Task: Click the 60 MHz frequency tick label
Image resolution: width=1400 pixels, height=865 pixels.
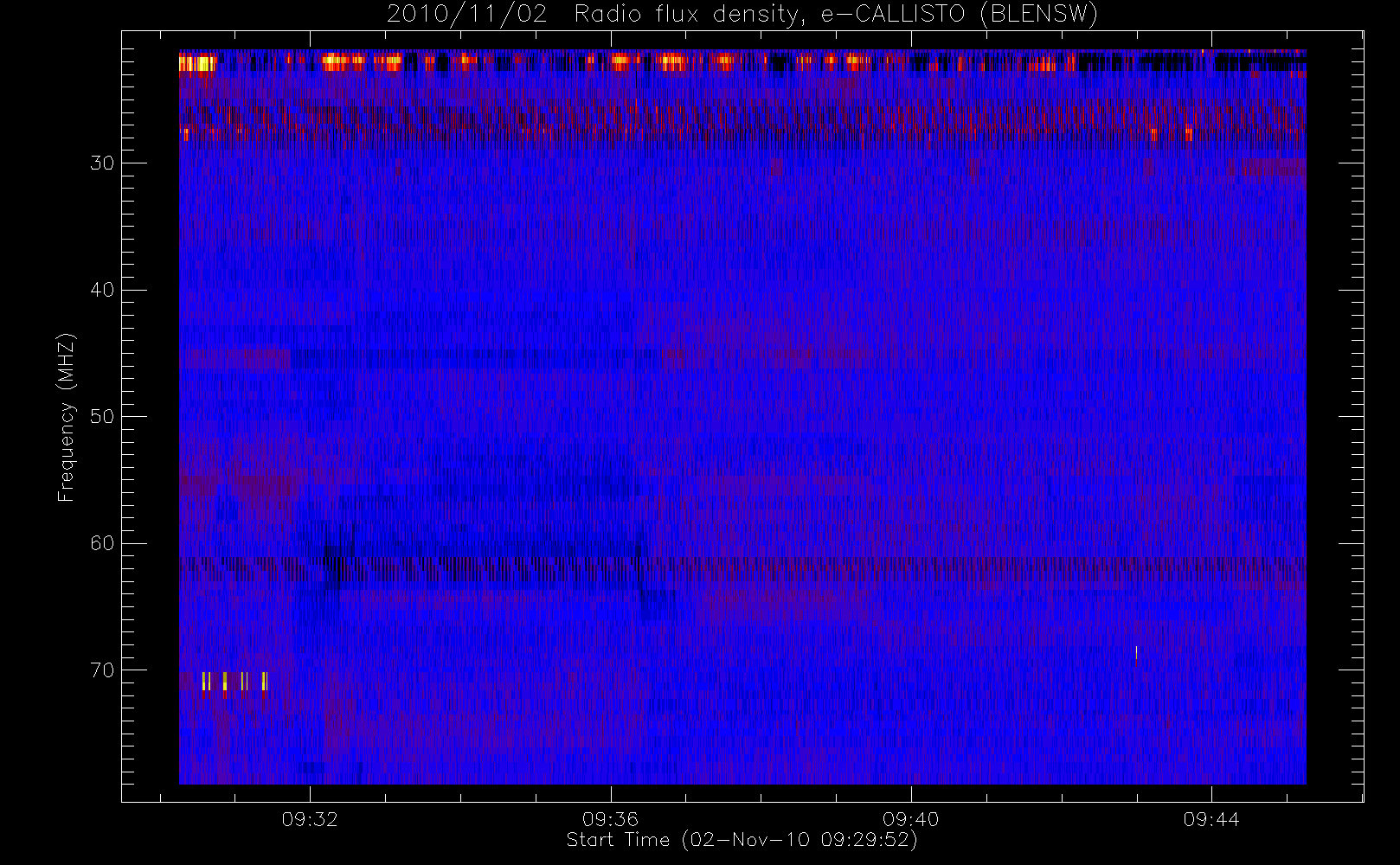Action: click(102, 543)
